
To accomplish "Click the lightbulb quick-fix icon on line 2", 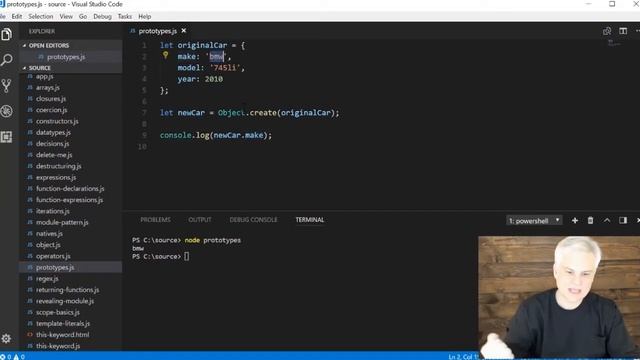I will [165, 55].
